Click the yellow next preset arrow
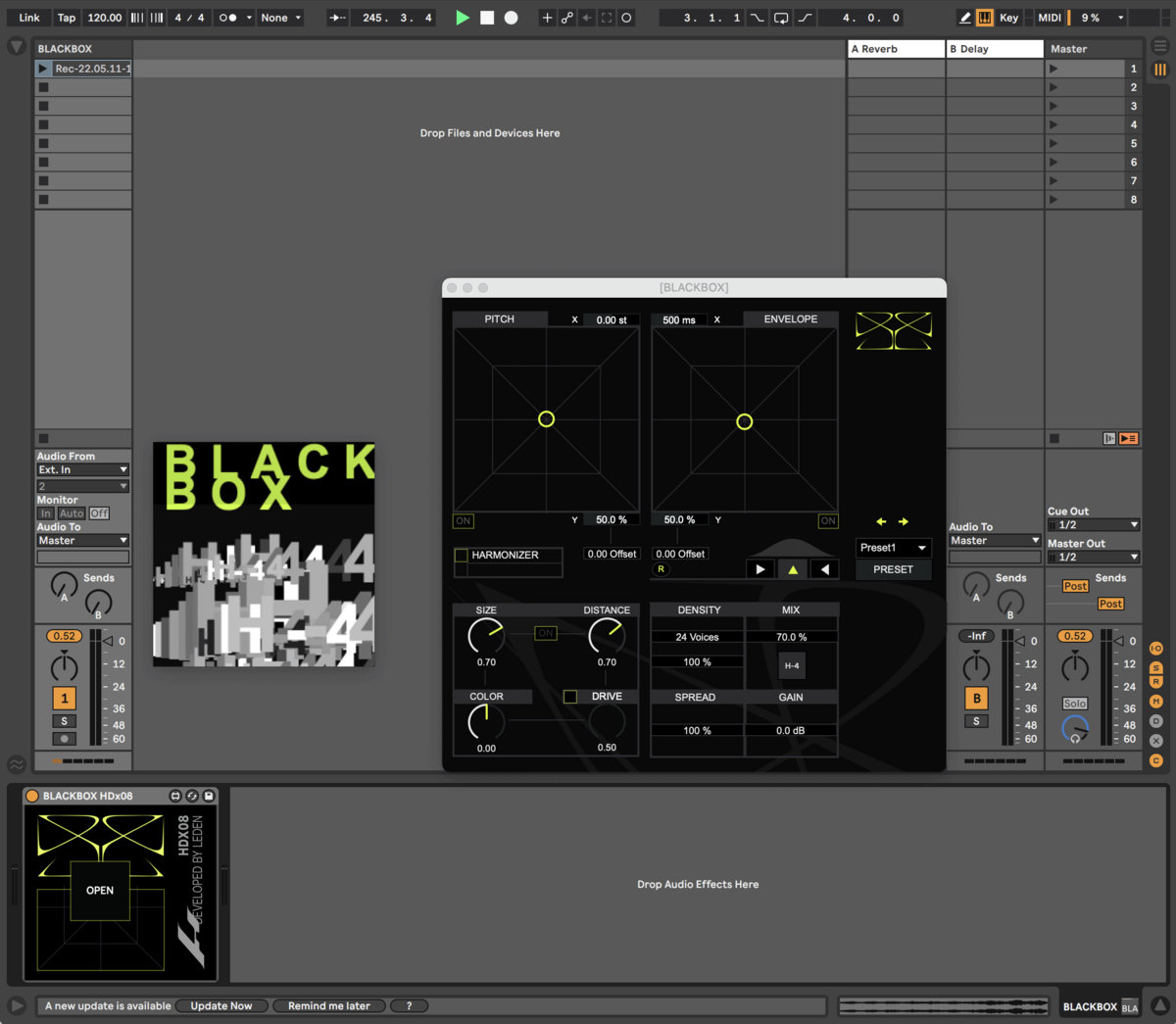1176x1024 pixels. coord(904,522)
